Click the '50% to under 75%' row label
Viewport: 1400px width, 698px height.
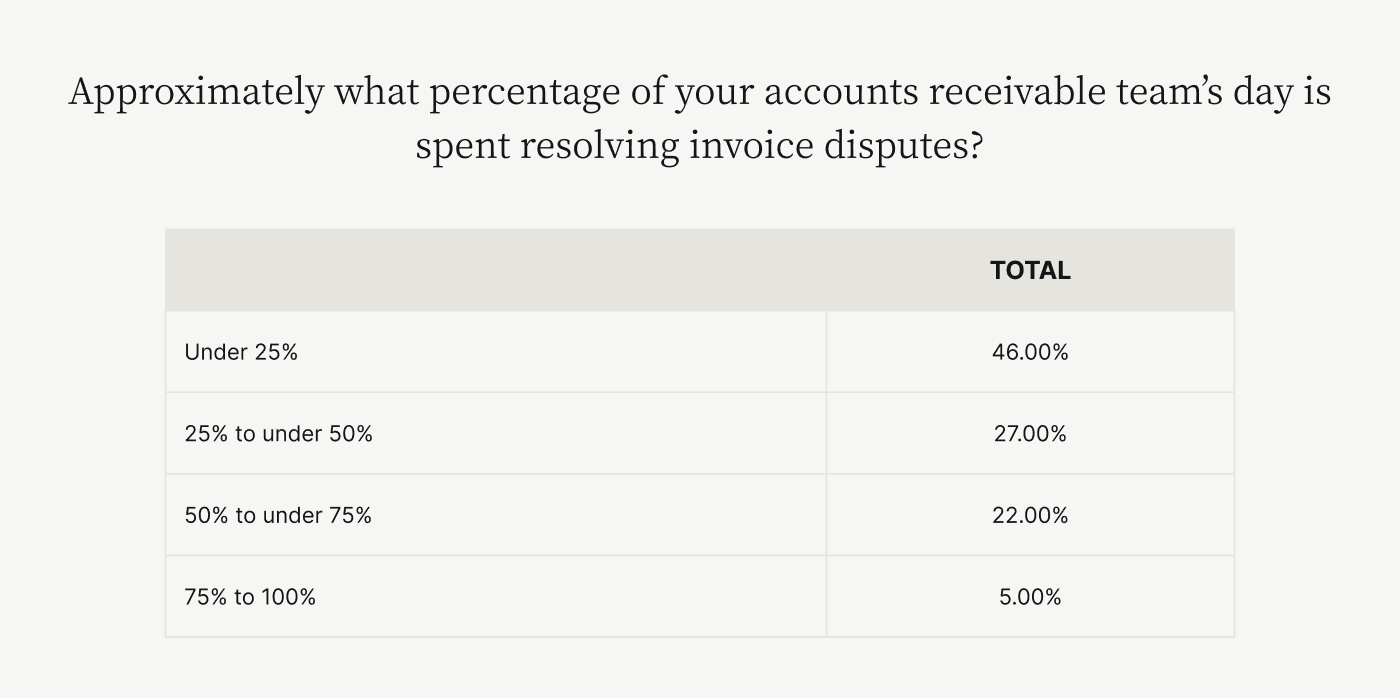pyautogui.click(x=278, y=515)
